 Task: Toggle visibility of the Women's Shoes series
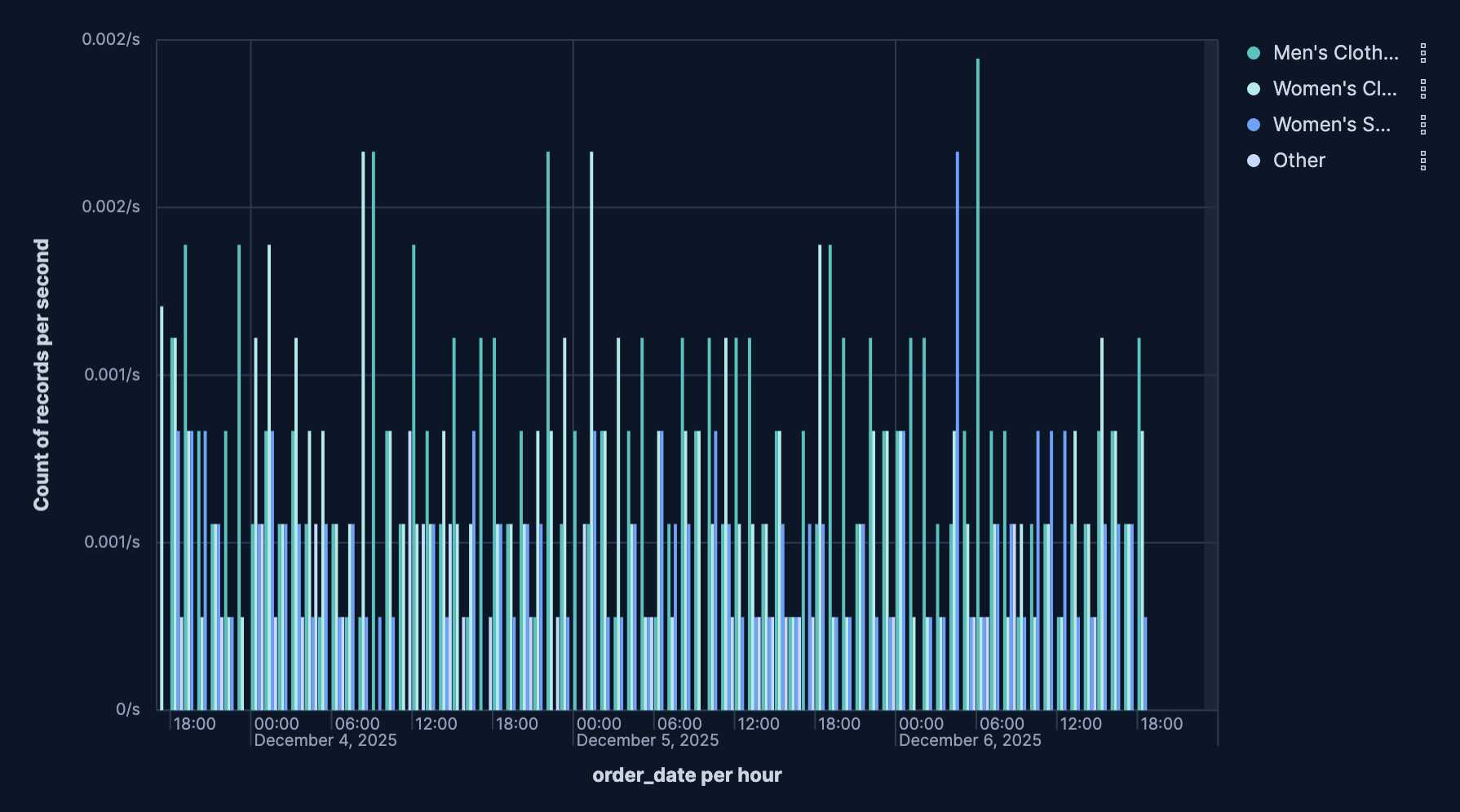[x=1331, y=125]
